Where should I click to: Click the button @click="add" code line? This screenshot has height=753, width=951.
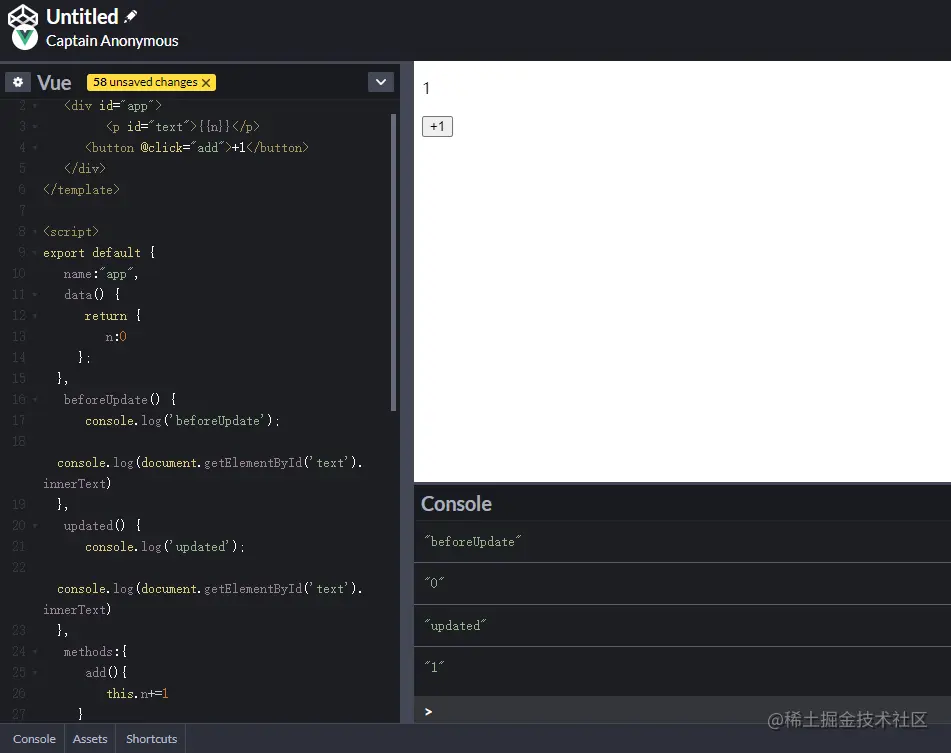tap(197, 148)
